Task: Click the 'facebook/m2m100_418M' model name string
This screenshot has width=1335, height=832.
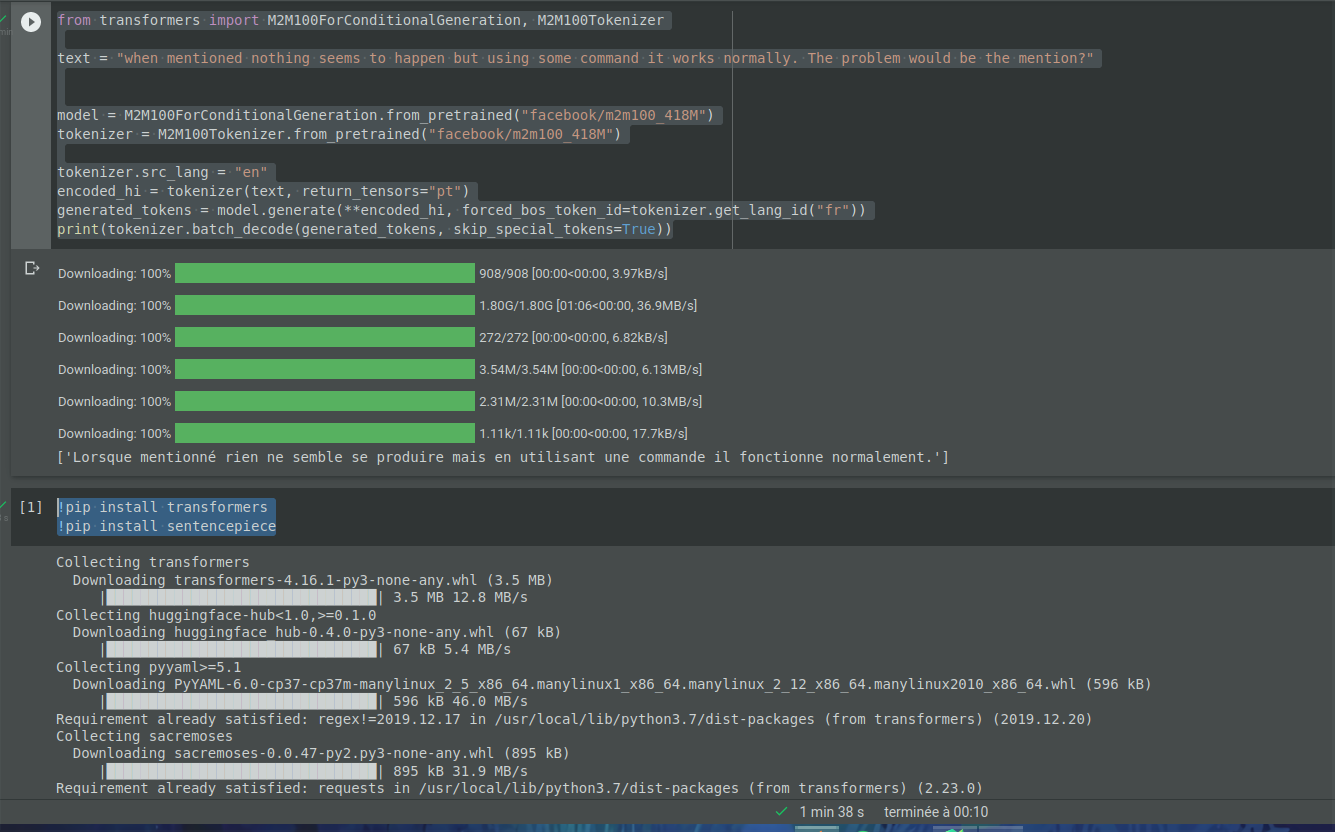Action: point(615,114)
